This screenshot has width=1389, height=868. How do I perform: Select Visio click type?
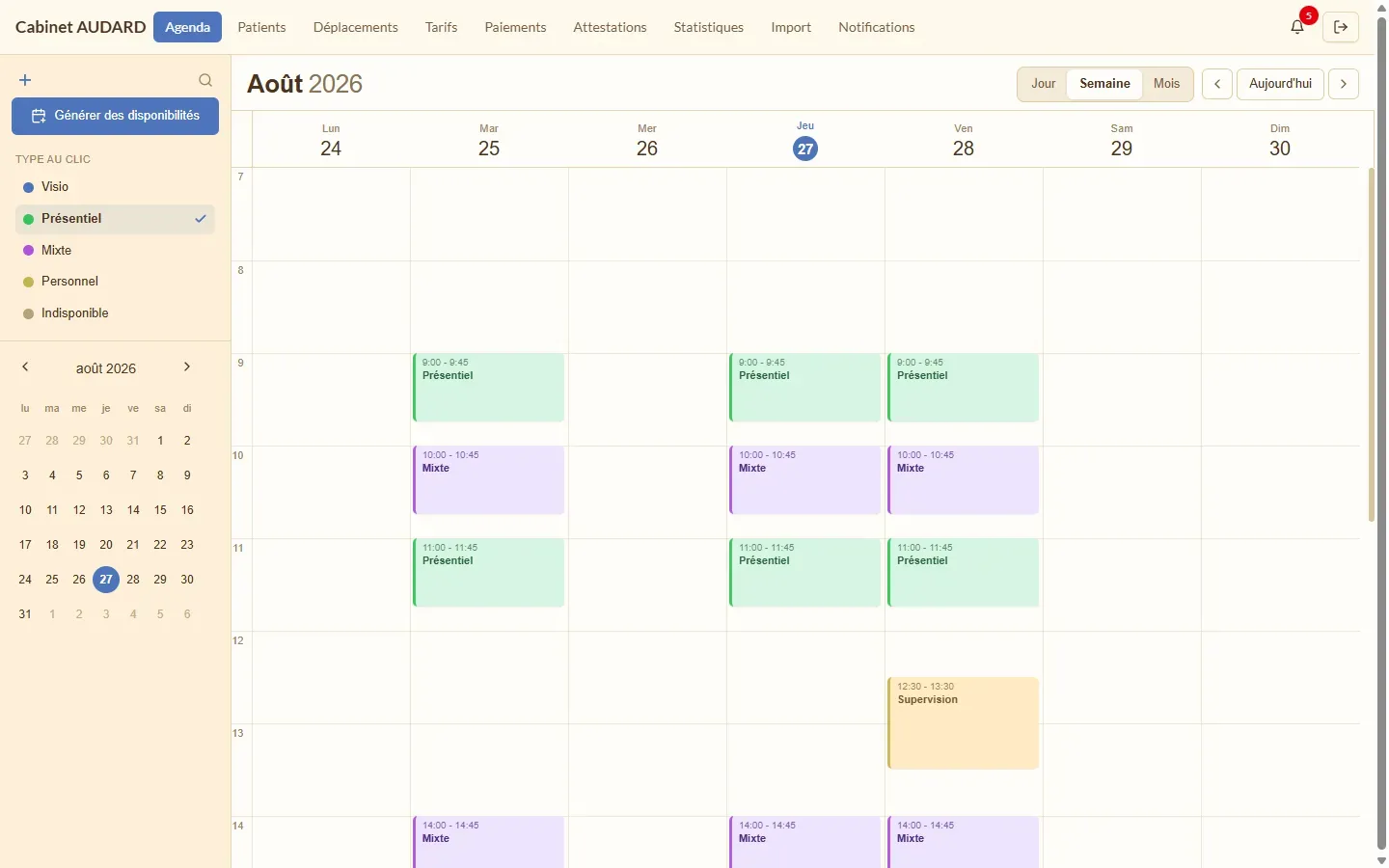[x=115, y=187]
